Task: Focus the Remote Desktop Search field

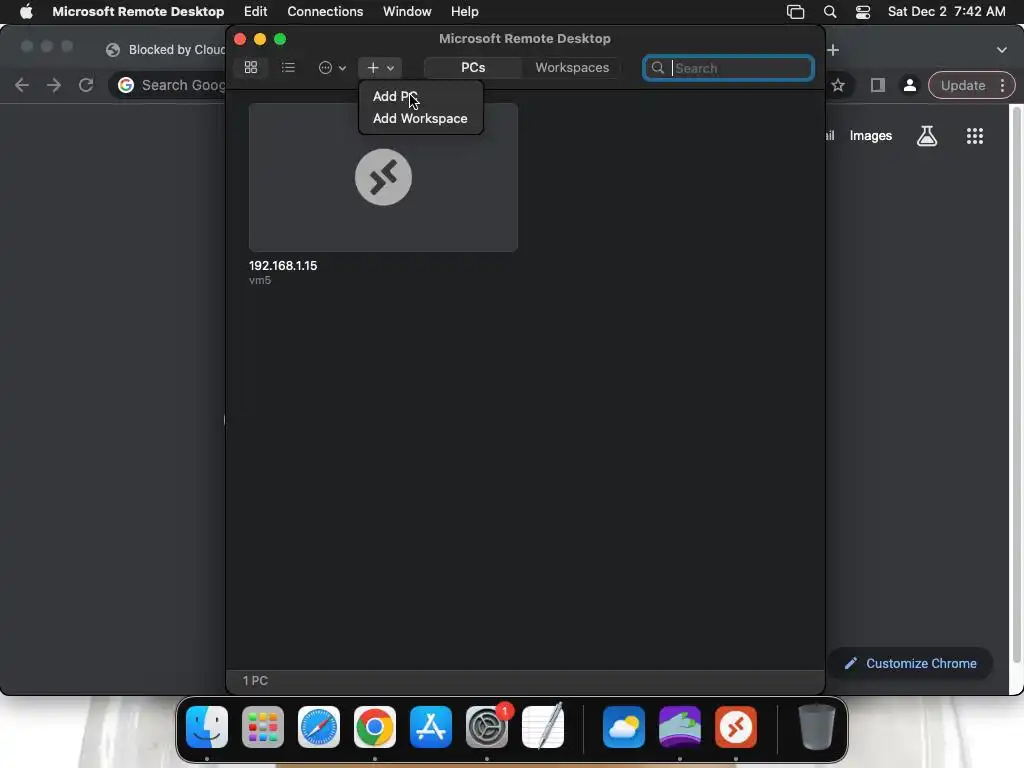Action: (x=728, y=68)
